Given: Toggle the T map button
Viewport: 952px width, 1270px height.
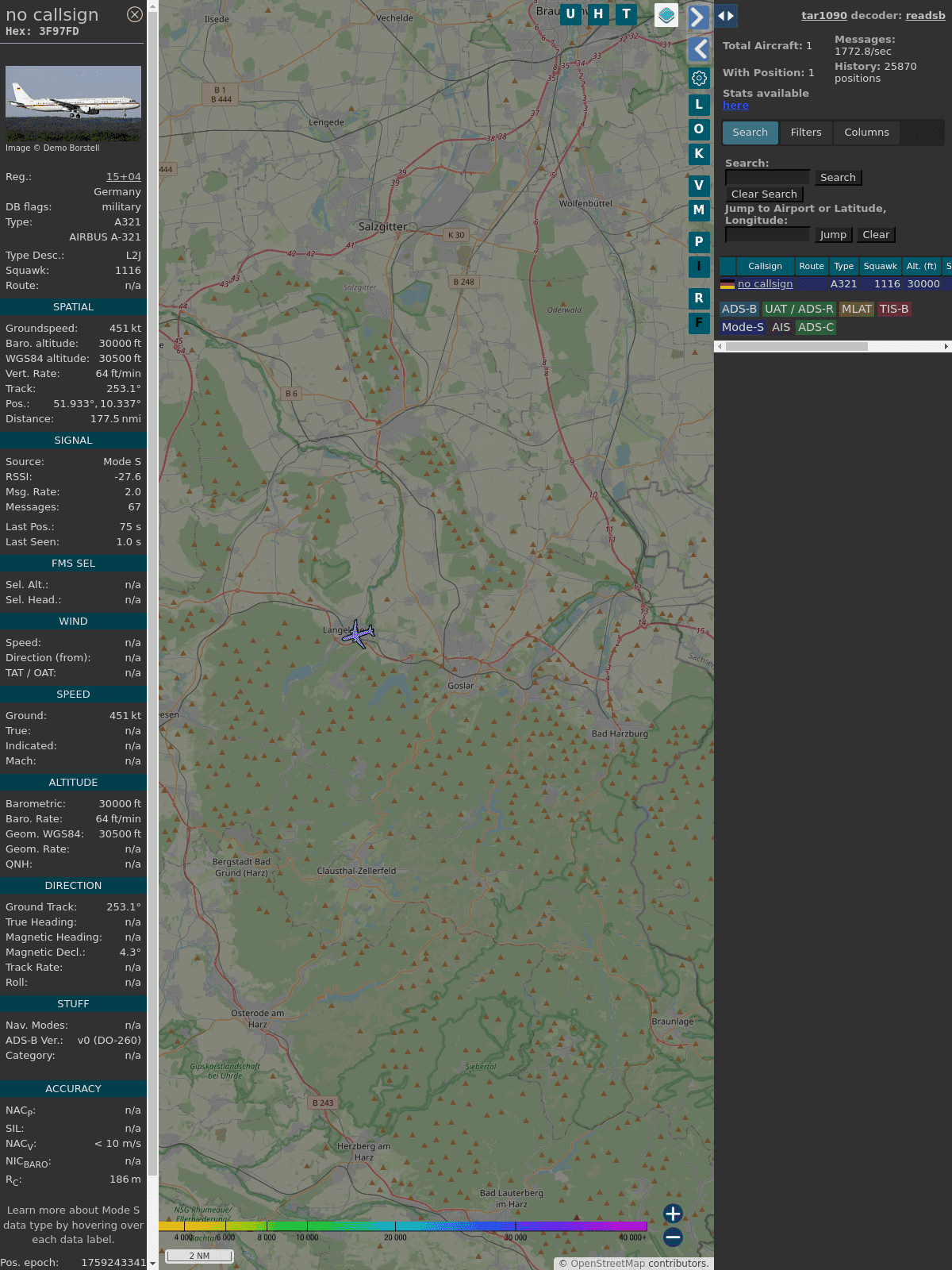Looking at the screenshot, I should point(627,13).
